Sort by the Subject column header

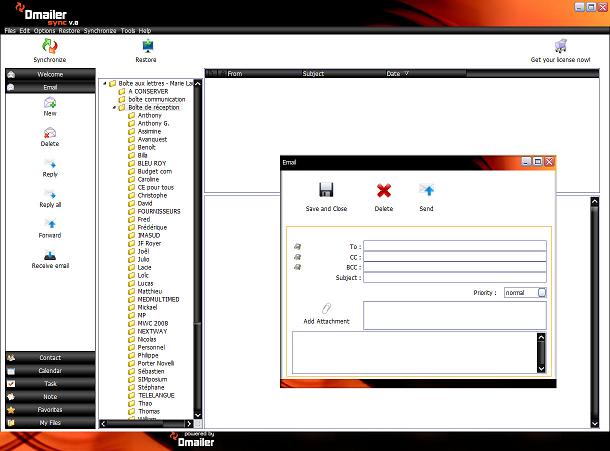pos(313,74)
